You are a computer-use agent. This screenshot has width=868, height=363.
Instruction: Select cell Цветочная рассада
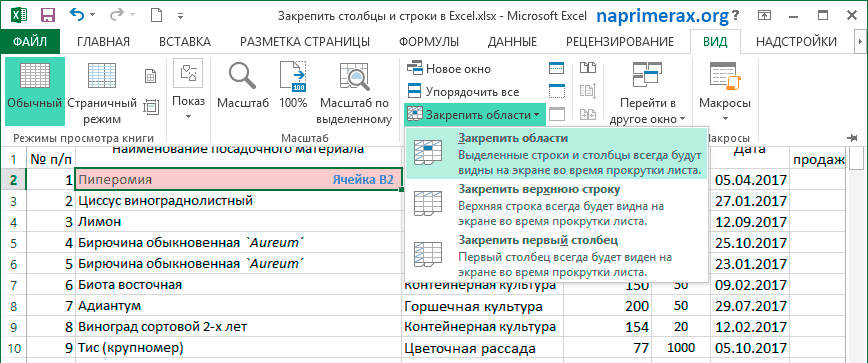(483, 349)
